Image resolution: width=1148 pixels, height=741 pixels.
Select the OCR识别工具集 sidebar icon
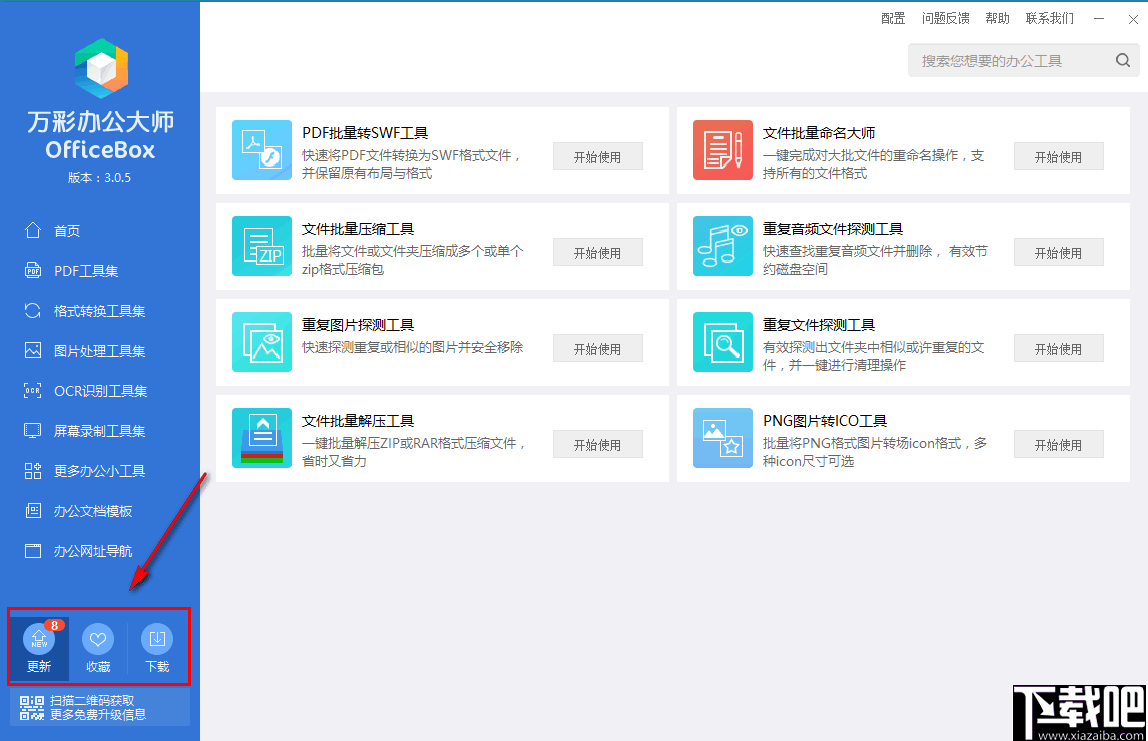[x=31, y=391]
